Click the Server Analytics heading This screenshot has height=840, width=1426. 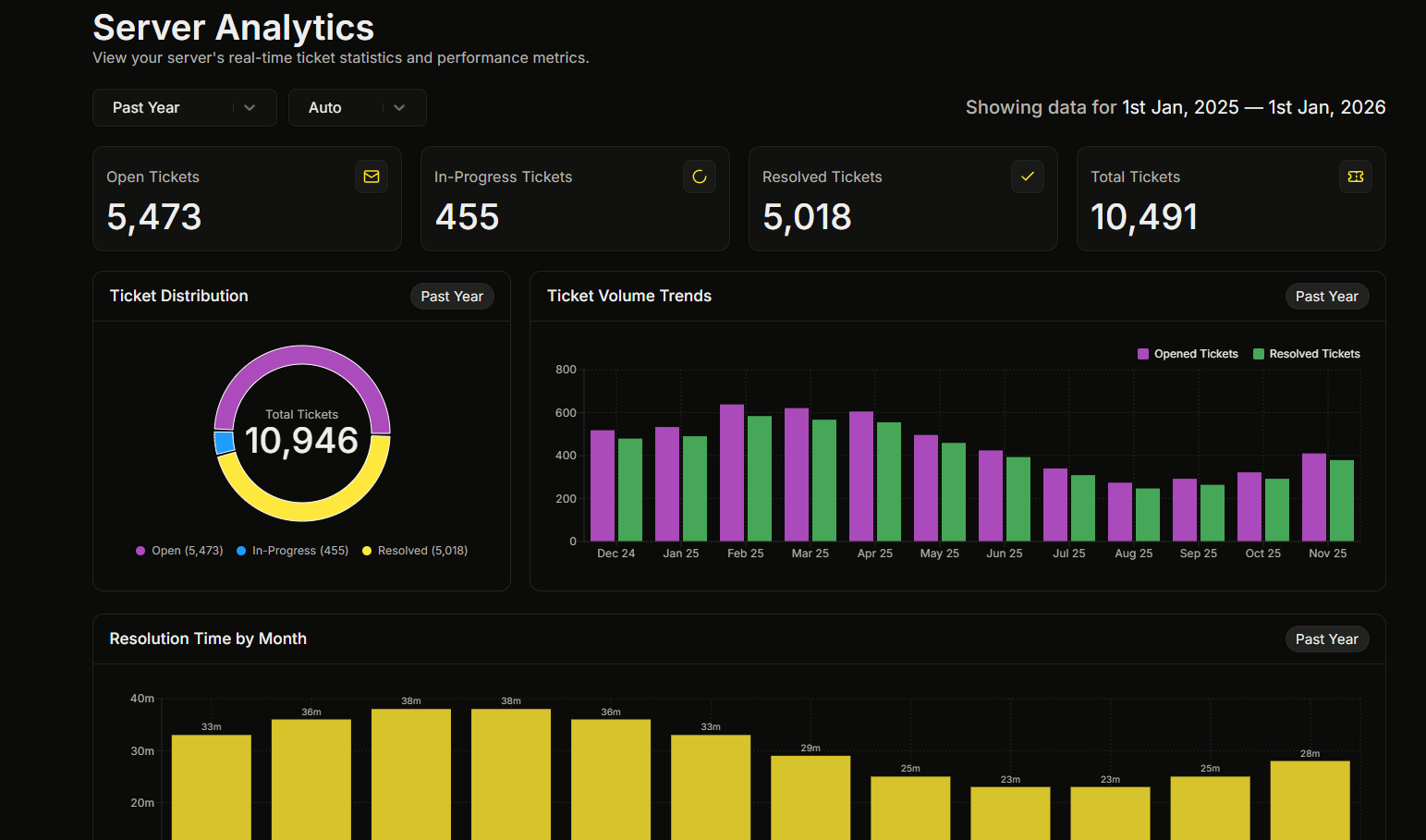tap(234, 28)
